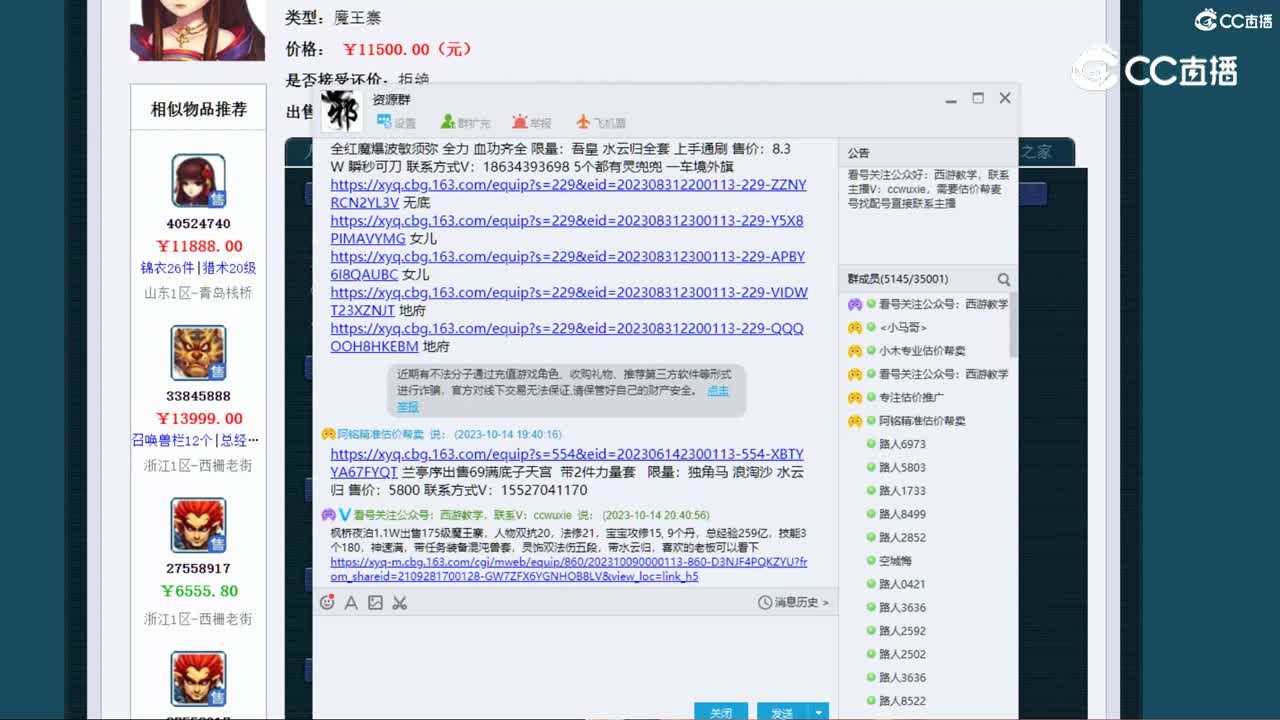Select member 路人0421
The height and width of the screenshot is (720, 1280).
pyautogui.click(x=902, y=584)
